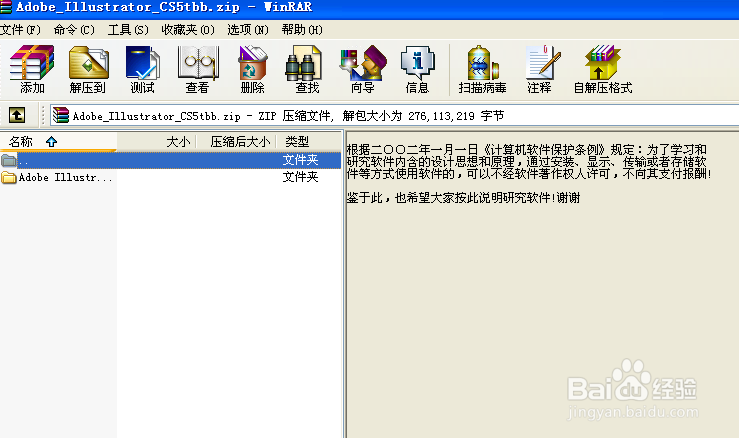The image size is (739, 438).
Task: Select the Adobe Illustr... folder name
Action: pyautogui.click(x=66, y=178)
